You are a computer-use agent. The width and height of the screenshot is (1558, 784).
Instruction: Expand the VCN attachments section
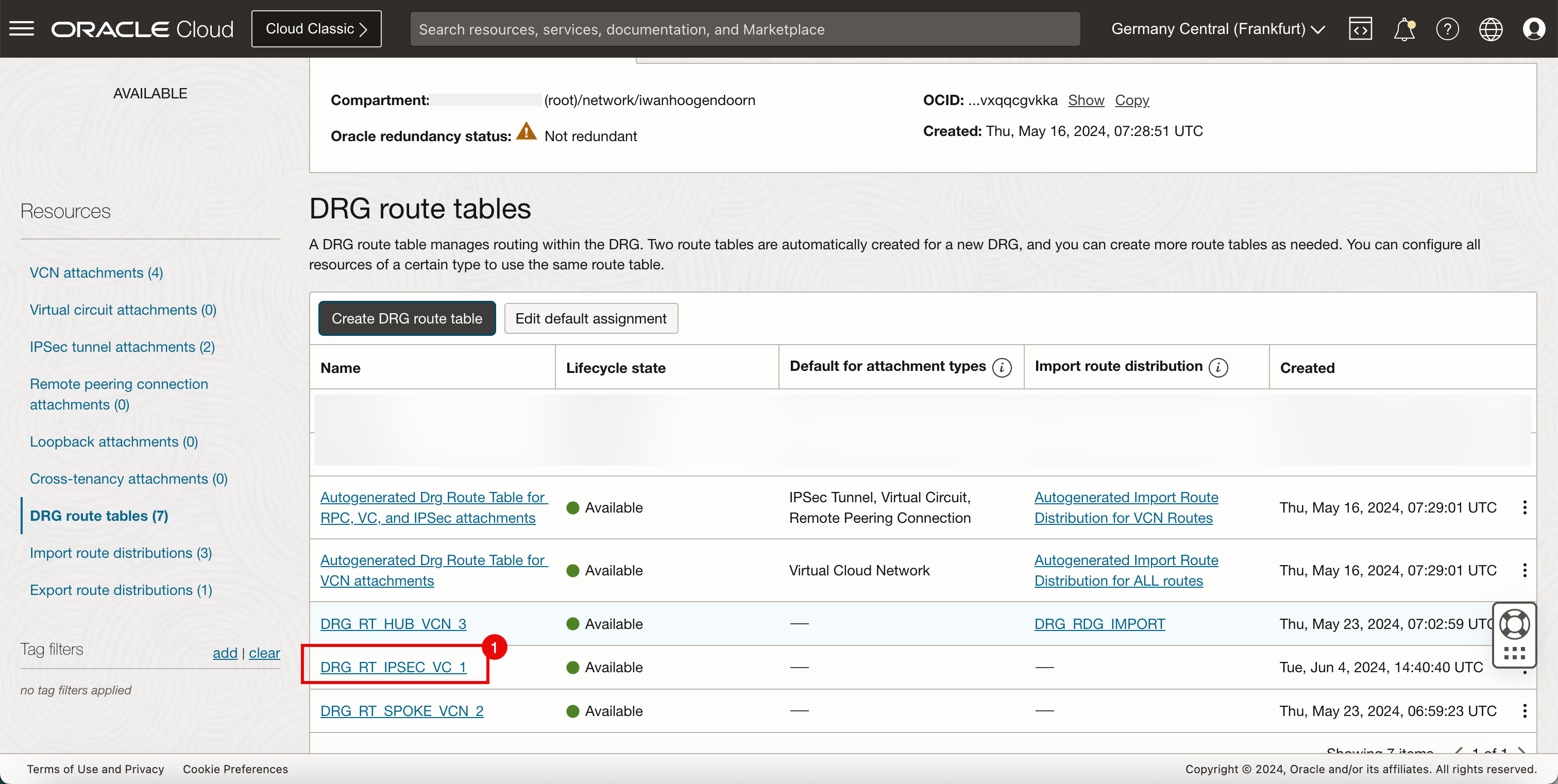pyautogui.click(x=96, y=272)
